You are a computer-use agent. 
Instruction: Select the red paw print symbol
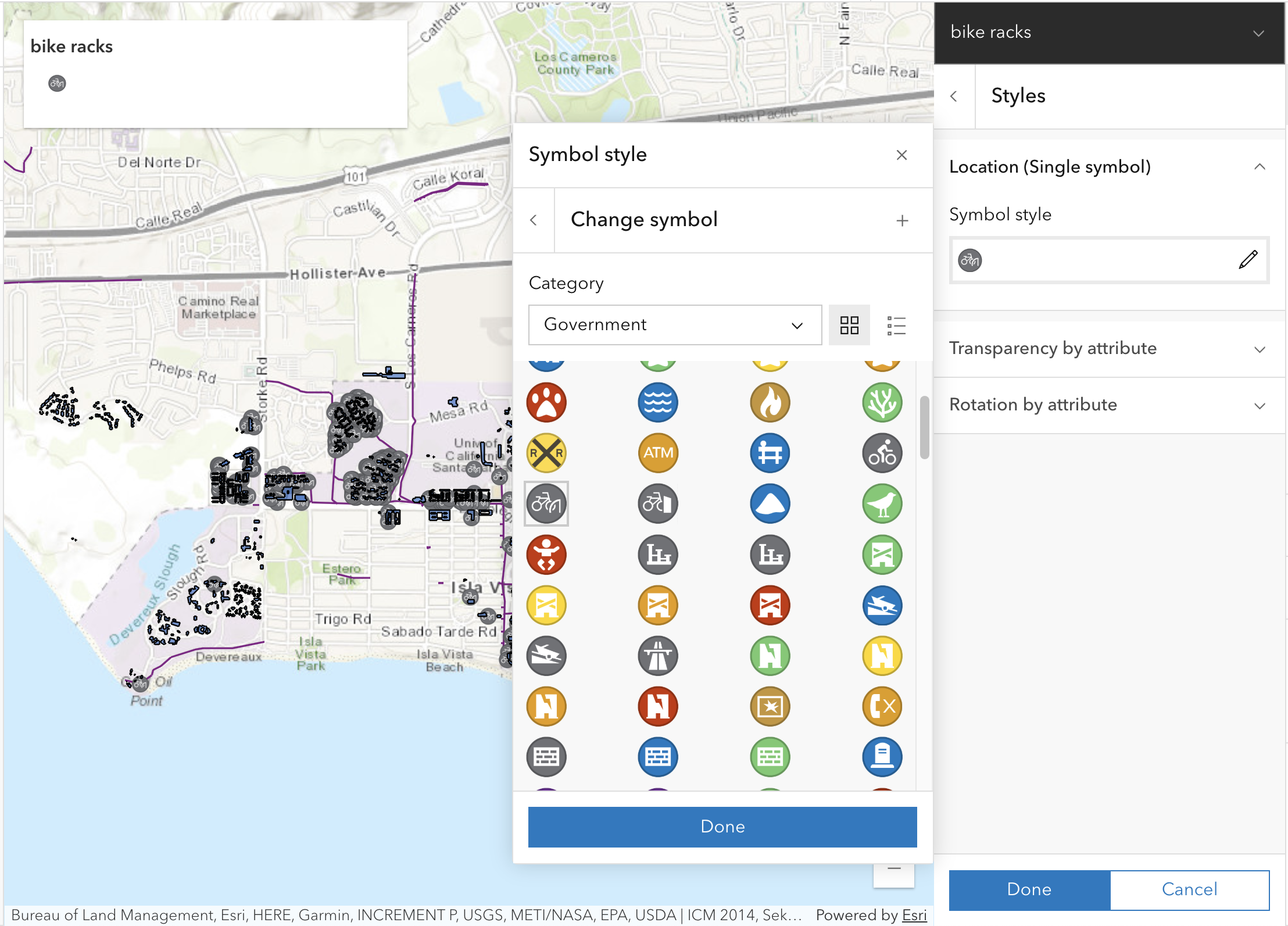click(546, 402)
